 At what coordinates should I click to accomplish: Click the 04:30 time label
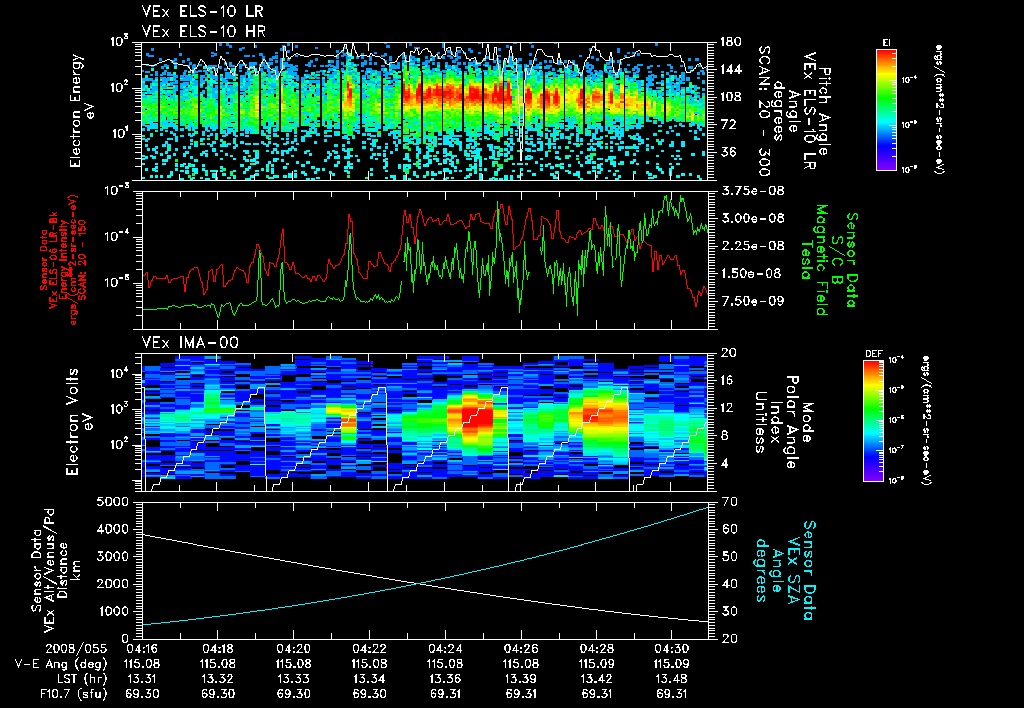673,649
